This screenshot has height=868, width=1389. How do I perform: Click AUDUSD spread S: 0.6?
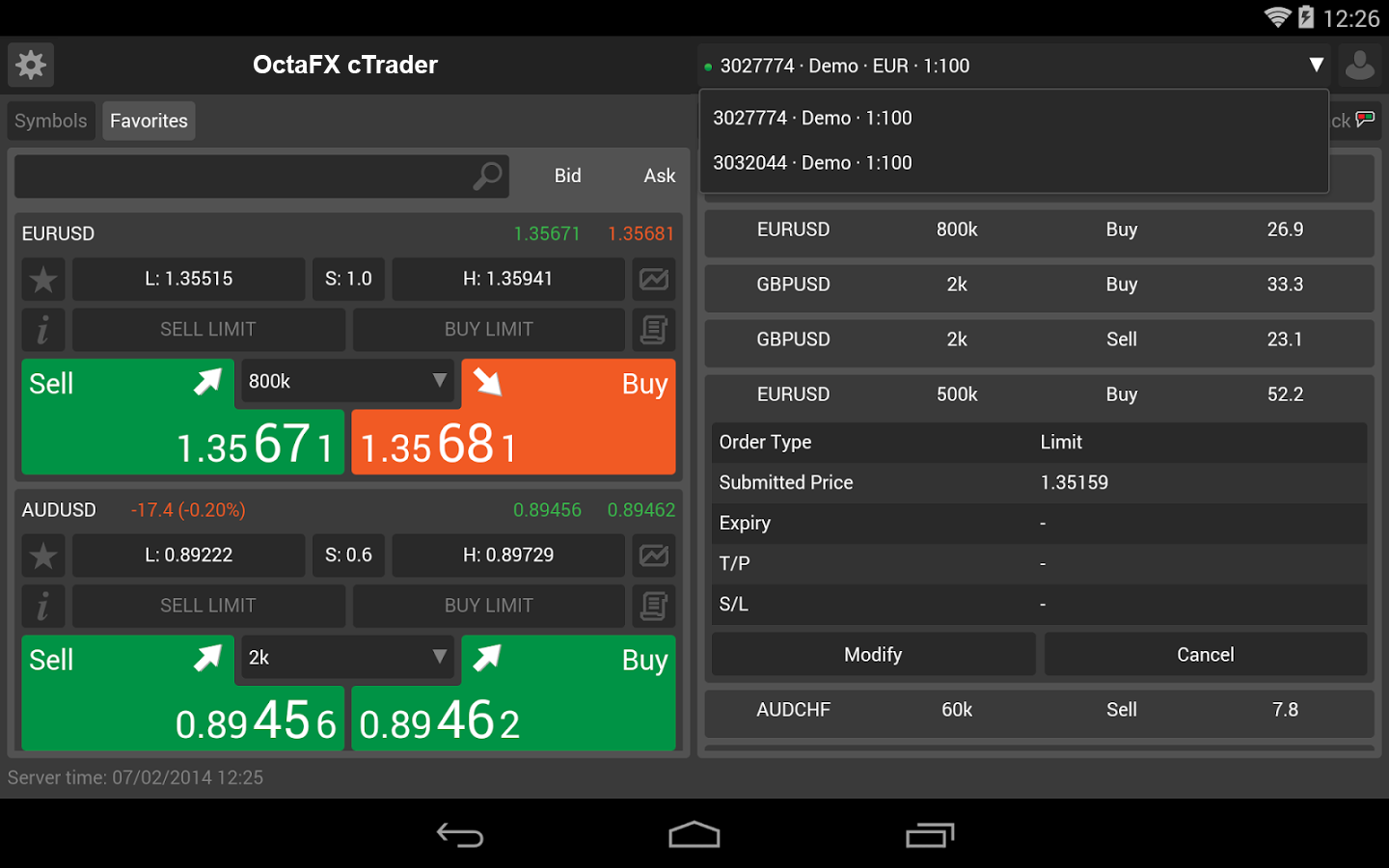[348, 556]
